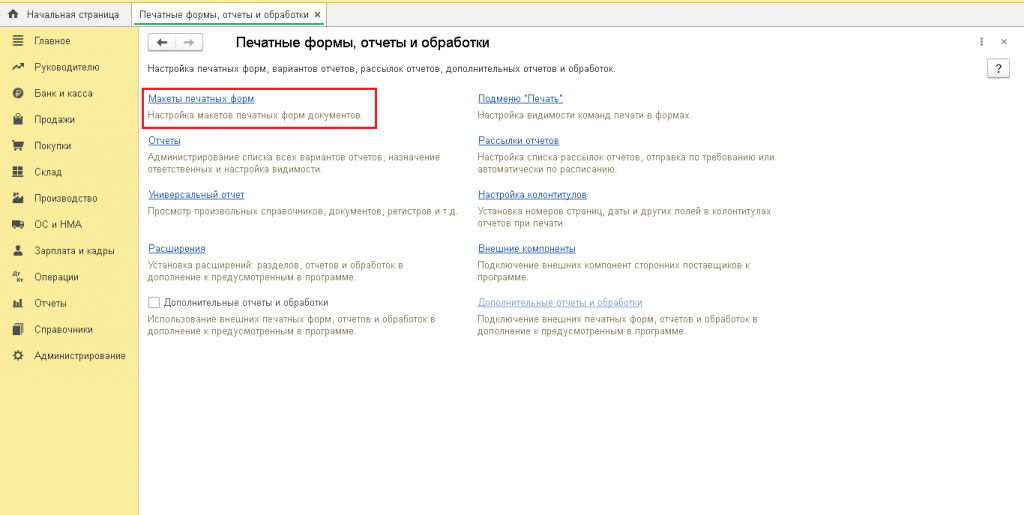1024x515 pixels.
Task: Click the forward navigation arrow button
Action: (189, 42)
